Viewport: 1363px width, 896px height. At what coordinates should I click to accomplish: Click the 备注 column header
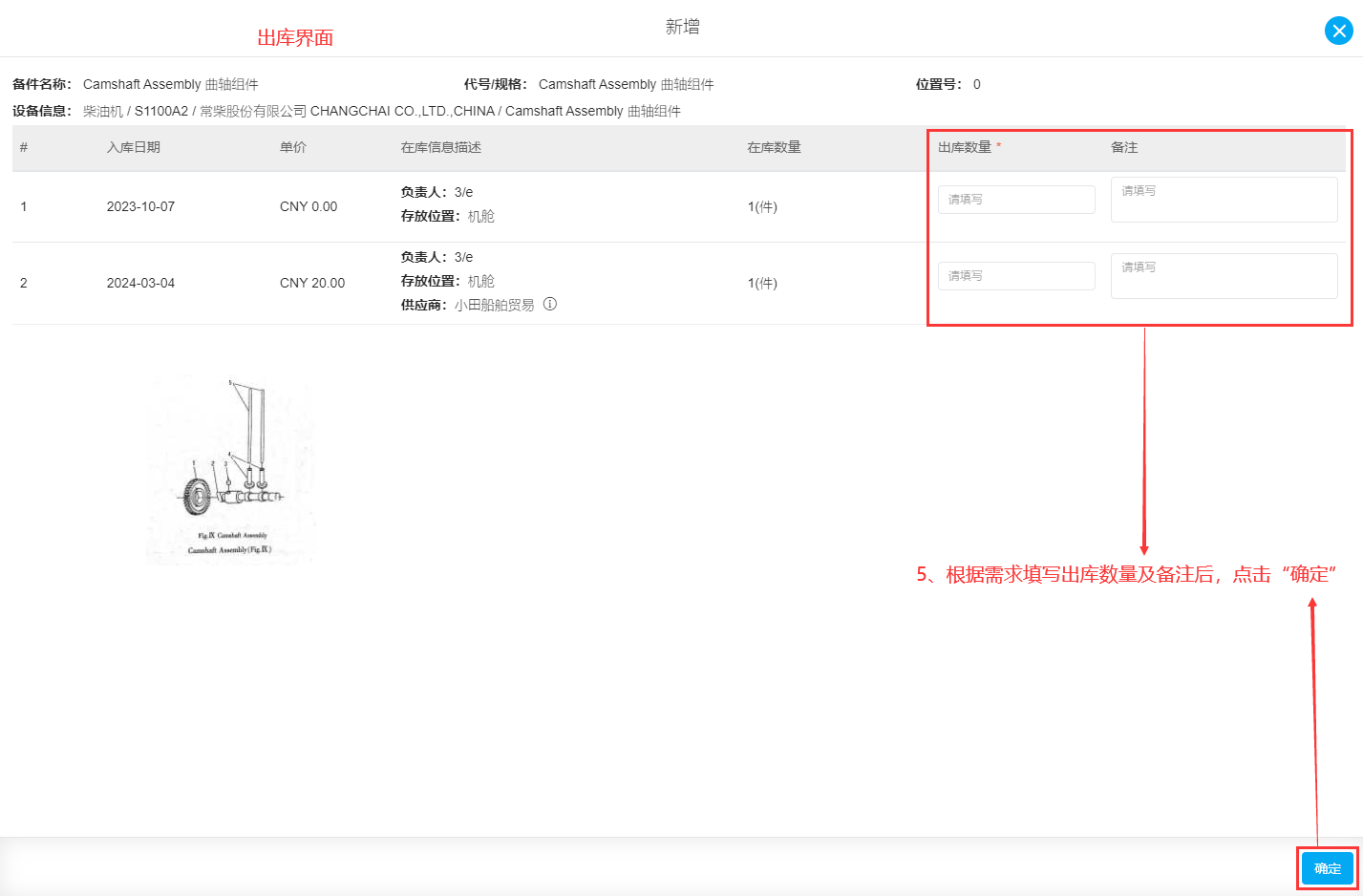[1124, 147]
